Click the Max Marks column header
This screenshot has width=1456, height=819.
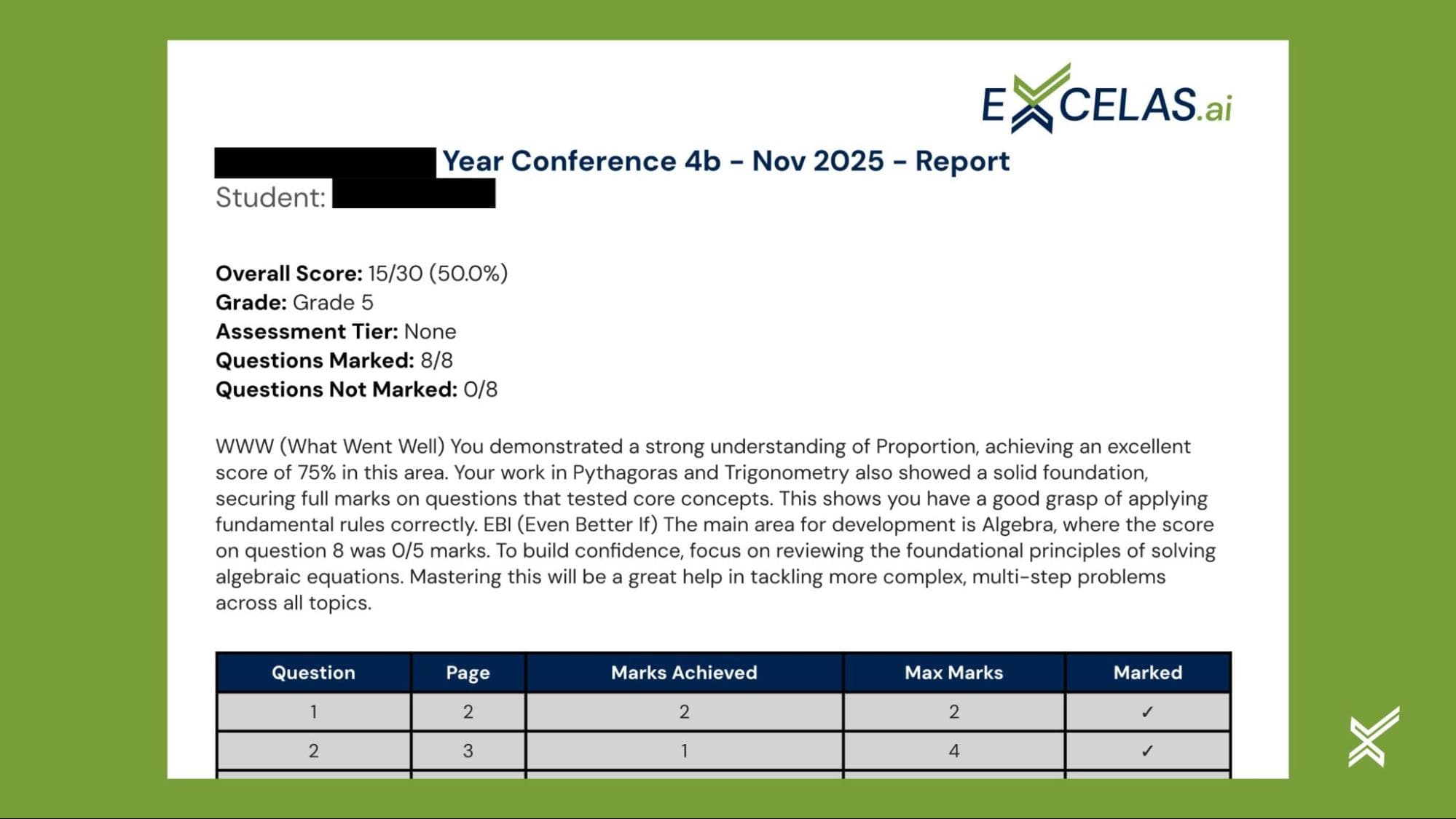pos(953,673)
